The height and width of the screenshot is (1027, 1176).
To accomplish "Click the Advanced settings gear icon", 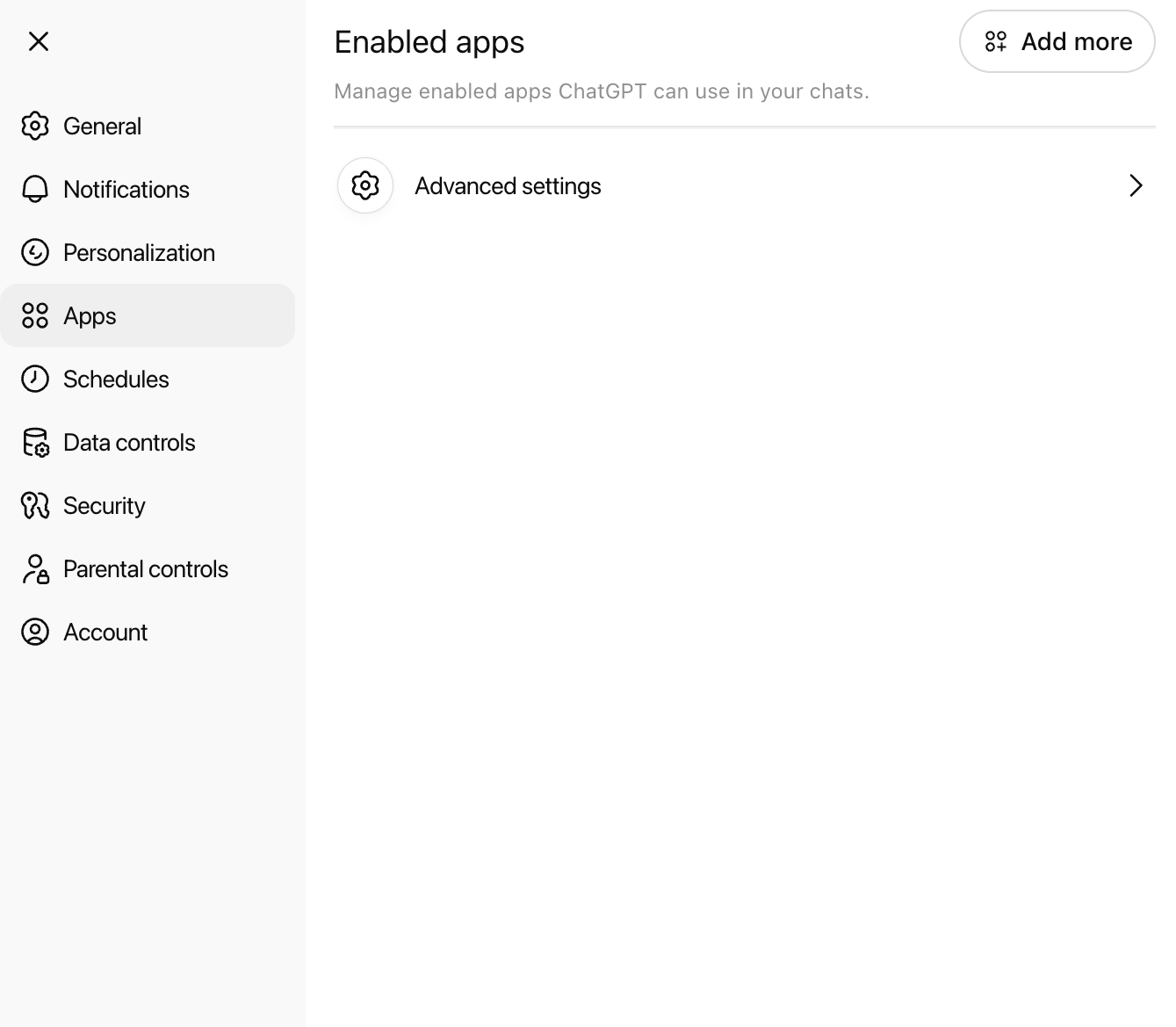I will (x=365, y=186).
